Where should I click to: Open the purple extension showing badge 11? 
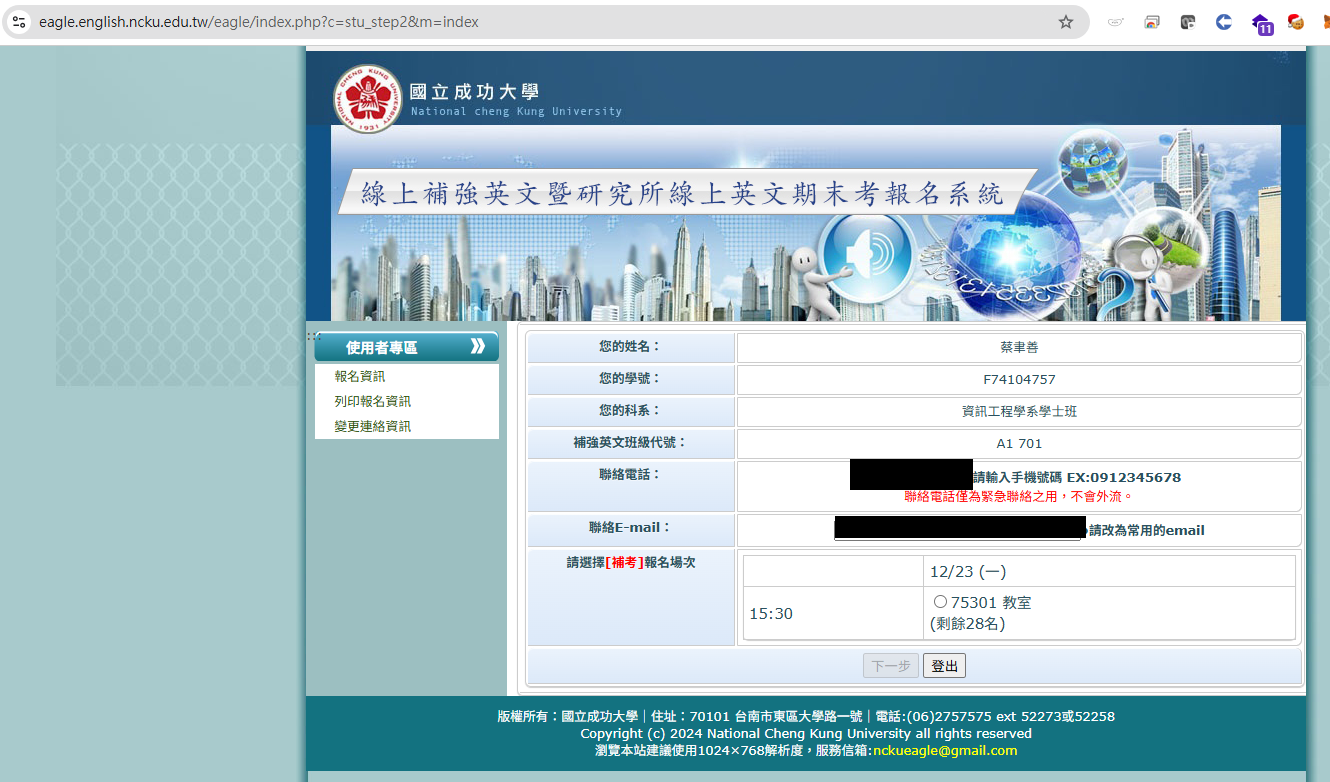click(1261, 24)
